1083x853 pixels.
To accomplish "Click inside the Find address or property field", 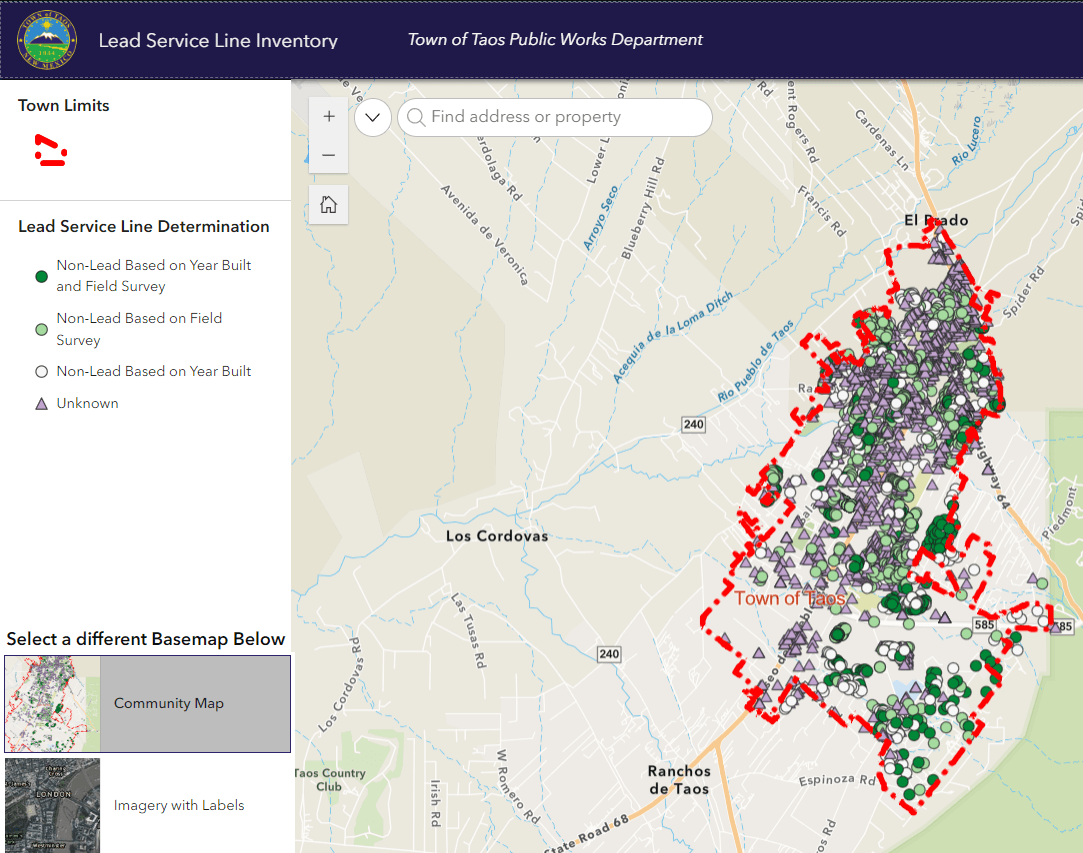I will 540,117.
